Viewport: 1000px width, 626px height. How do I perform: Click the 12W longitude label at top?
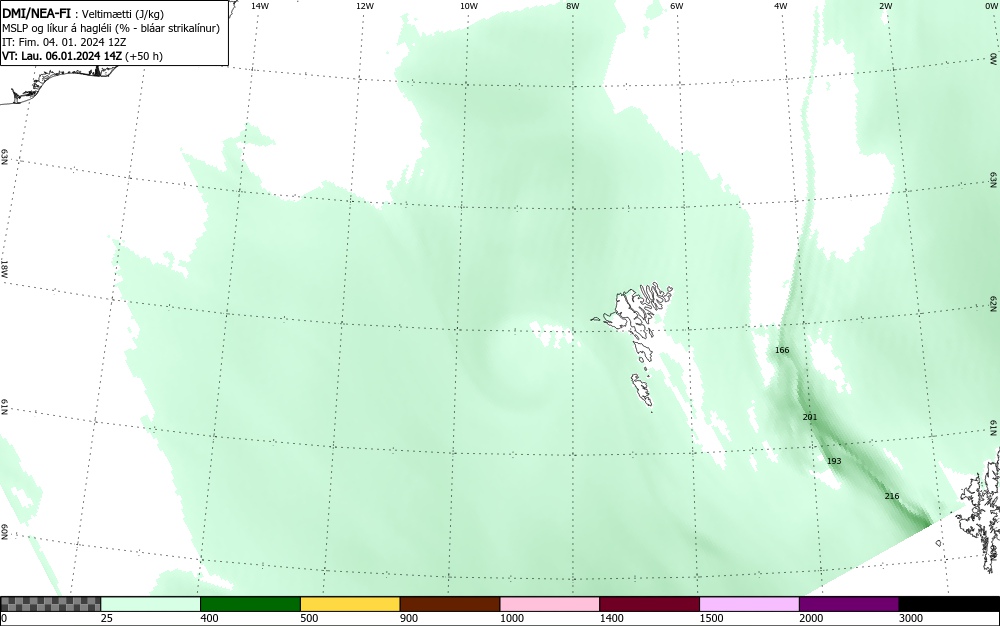[x=364, y=6]
